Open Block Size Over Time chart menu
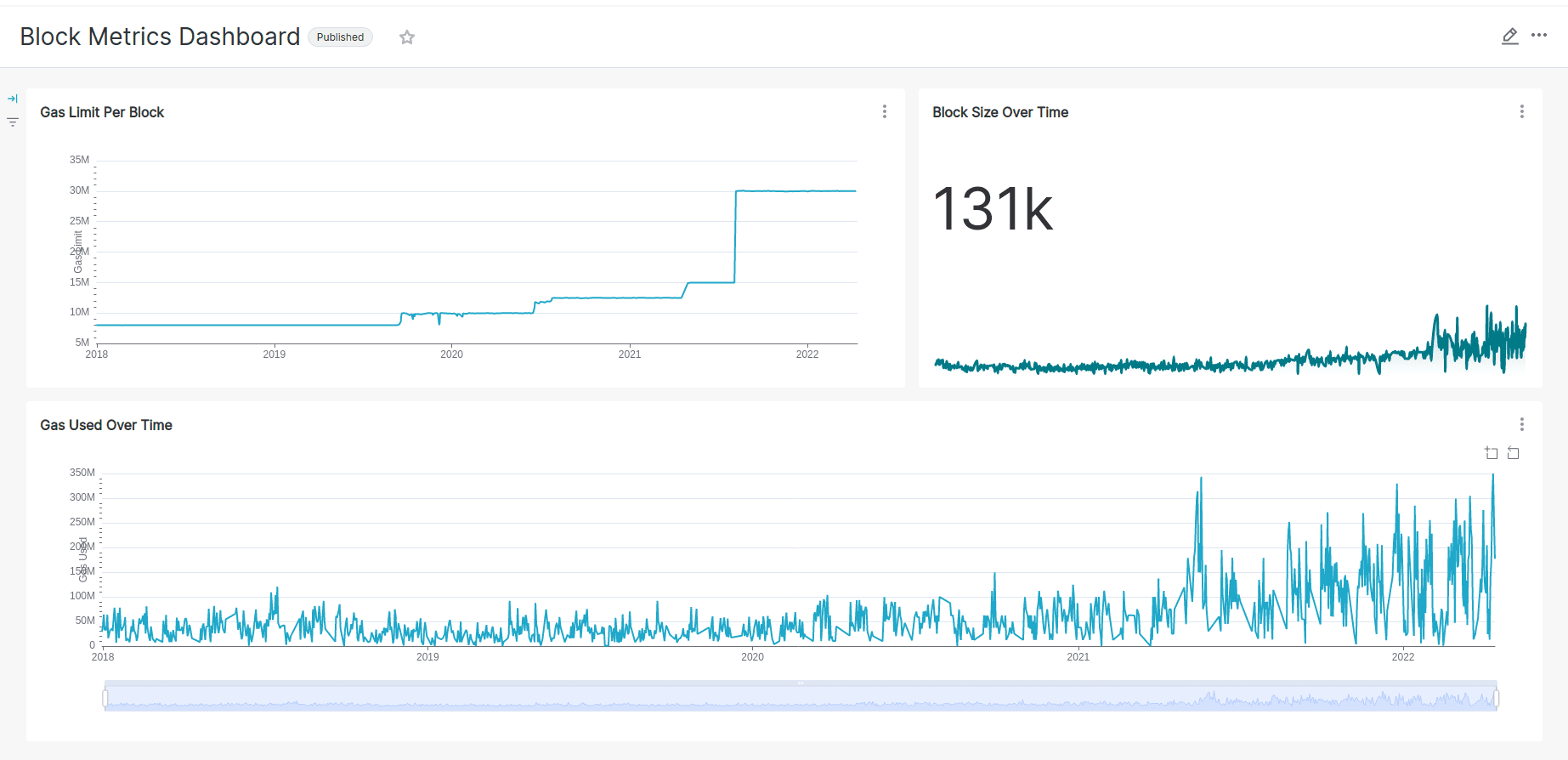Screen dimensions: 1568x760 point(1522,111)
